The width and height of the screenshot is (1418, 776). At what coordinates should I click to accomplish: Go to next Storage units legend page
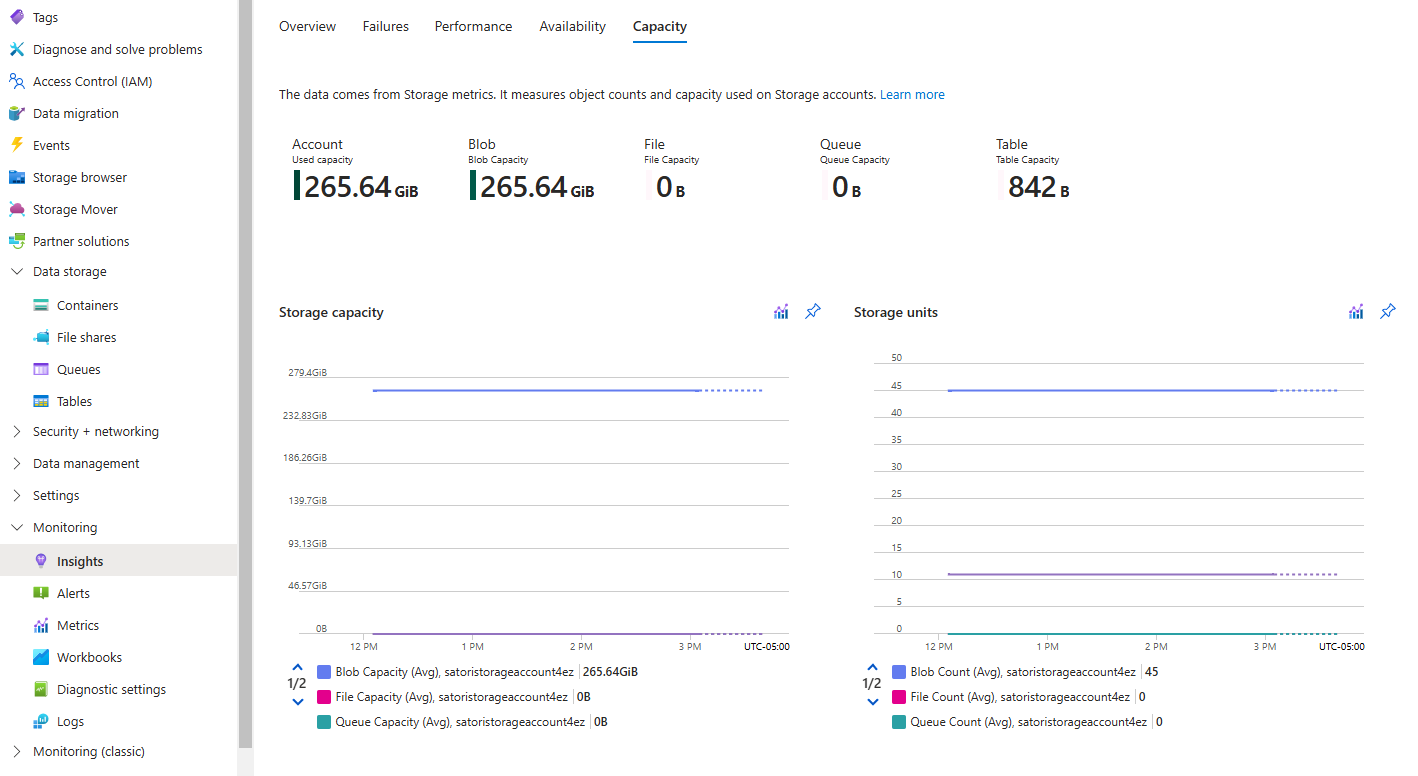[872, 701]
